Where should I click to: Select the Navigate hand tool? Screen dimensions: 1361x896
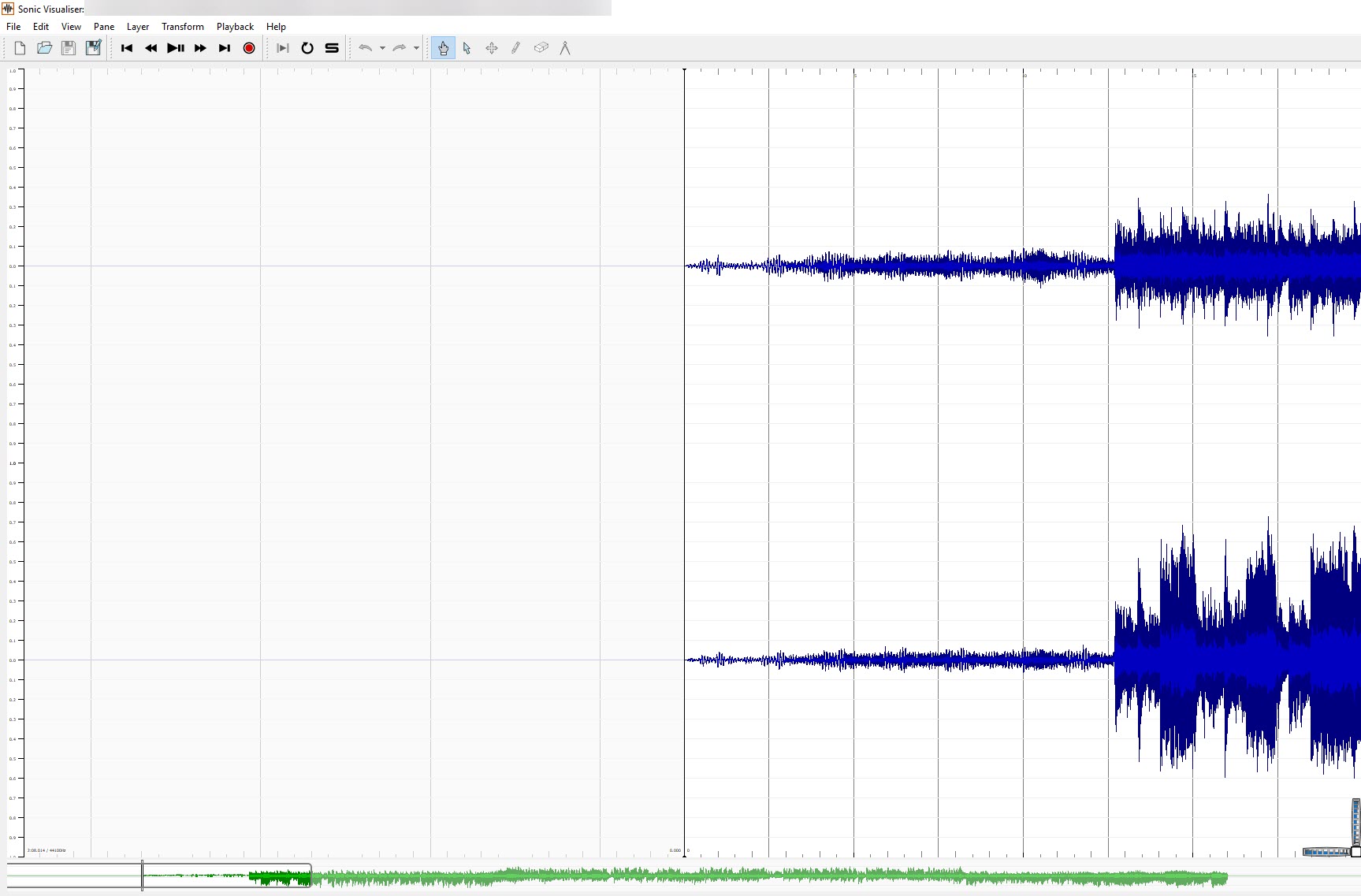coord(443,48)
